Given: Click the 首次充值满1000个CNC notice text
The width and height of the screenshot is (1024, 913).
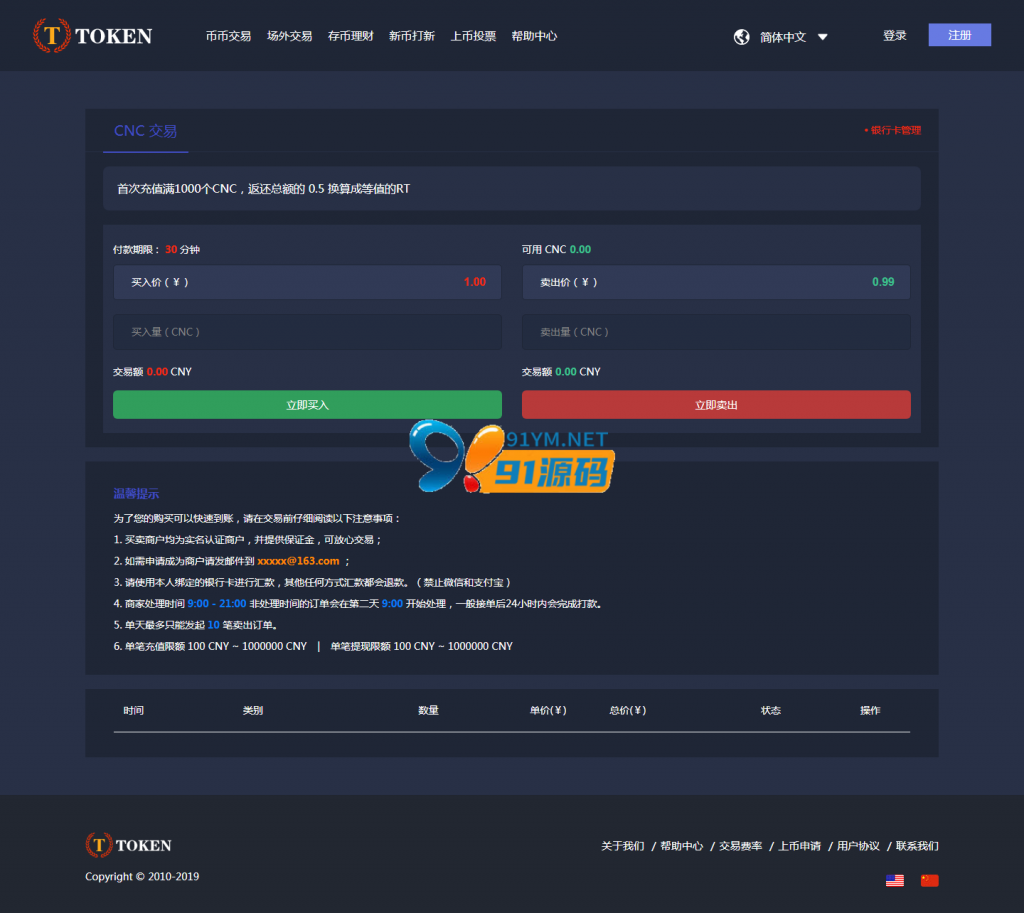Looking at the screenshot, I should coord(263,189).
